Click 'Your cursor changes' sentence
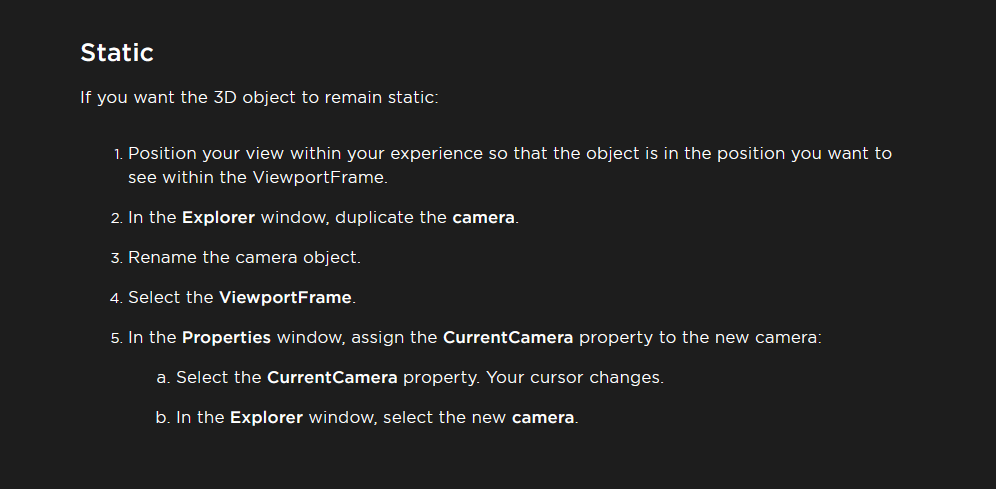This screenshot has height=489, width=996. click(x=575, y=377)
